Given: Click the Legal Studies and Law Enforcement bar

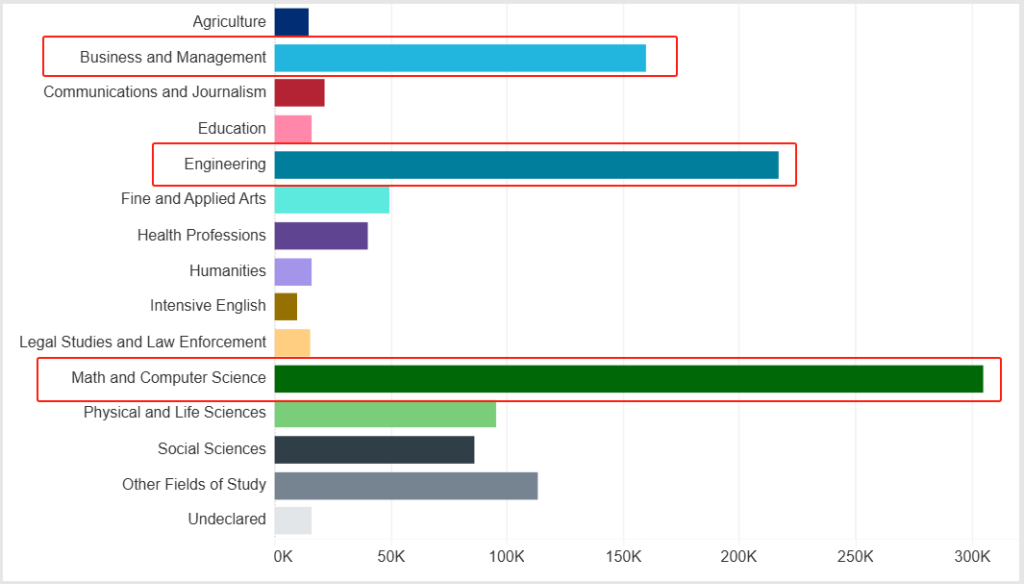Looking at the screenshot, I should 292,343.
